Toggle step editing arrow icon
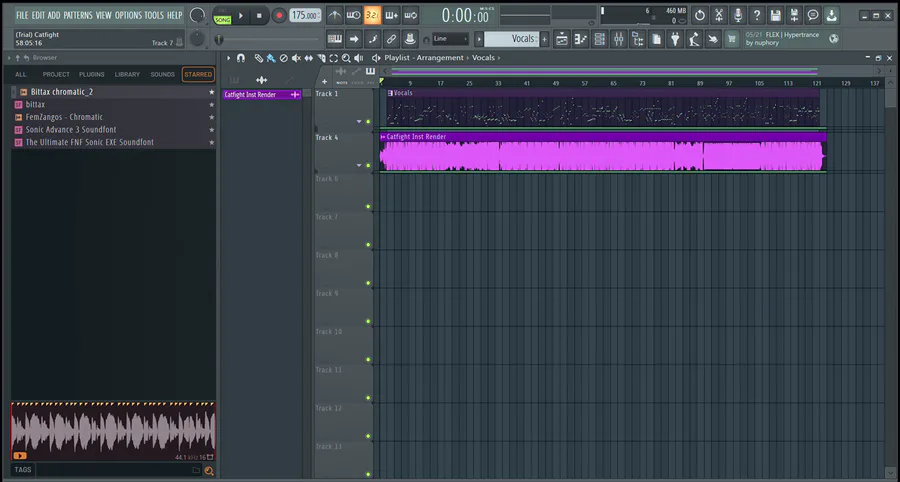Viewport: 900px width, 482px height. (x=354, y=39)
